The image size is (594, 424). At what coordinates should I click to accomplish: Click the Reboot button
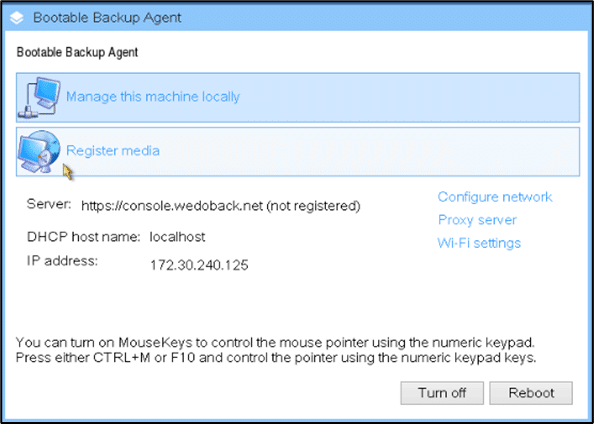531,393
